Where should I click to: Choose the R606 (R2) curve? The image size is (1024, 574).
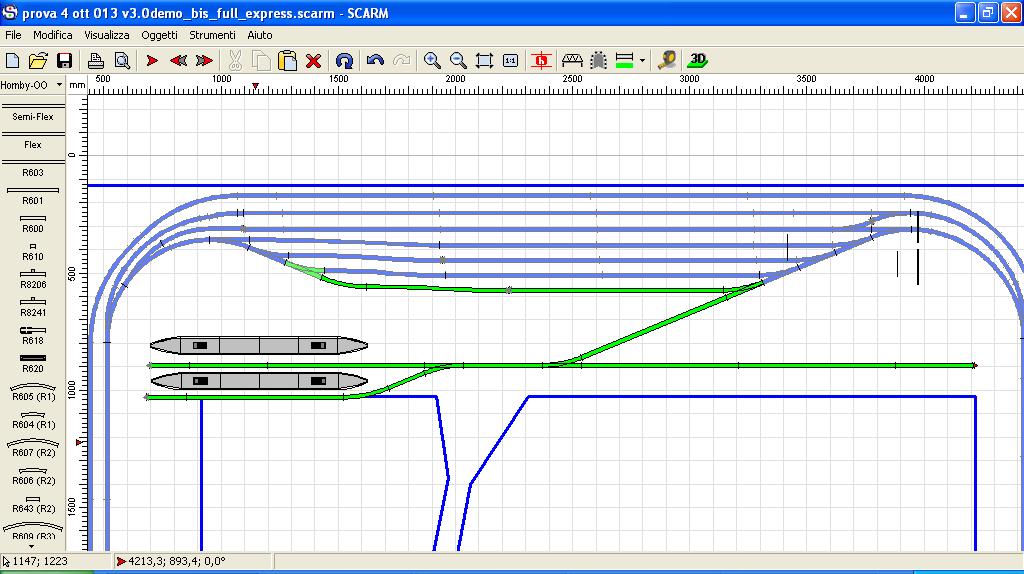point(33,476)
